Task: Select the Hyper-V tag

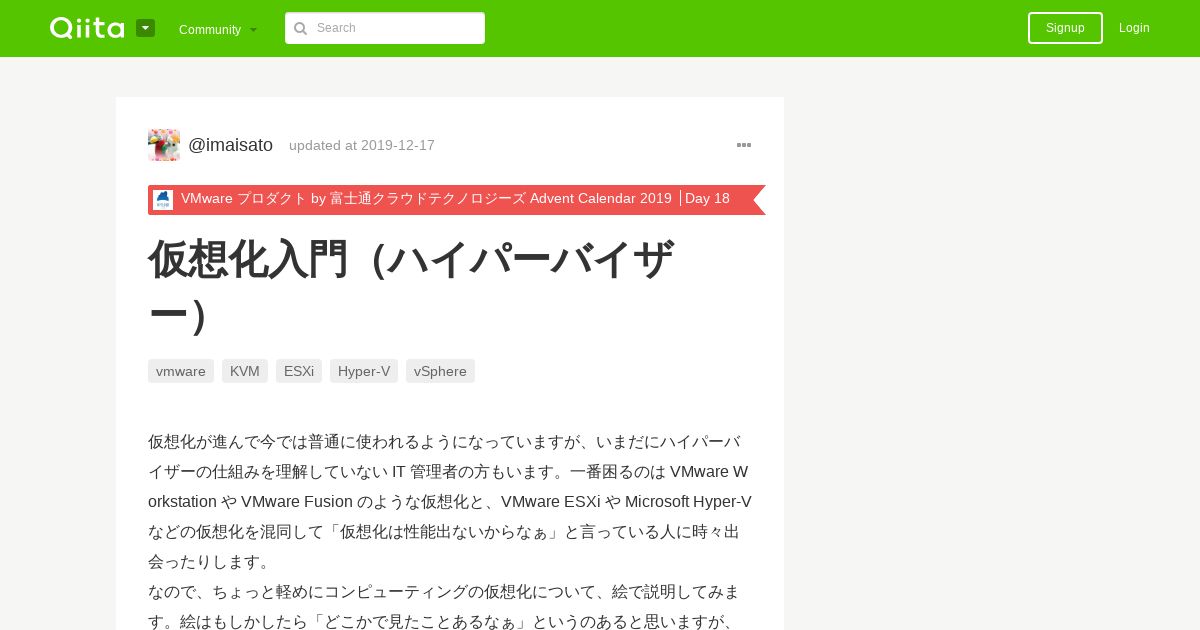Action: 364,371
